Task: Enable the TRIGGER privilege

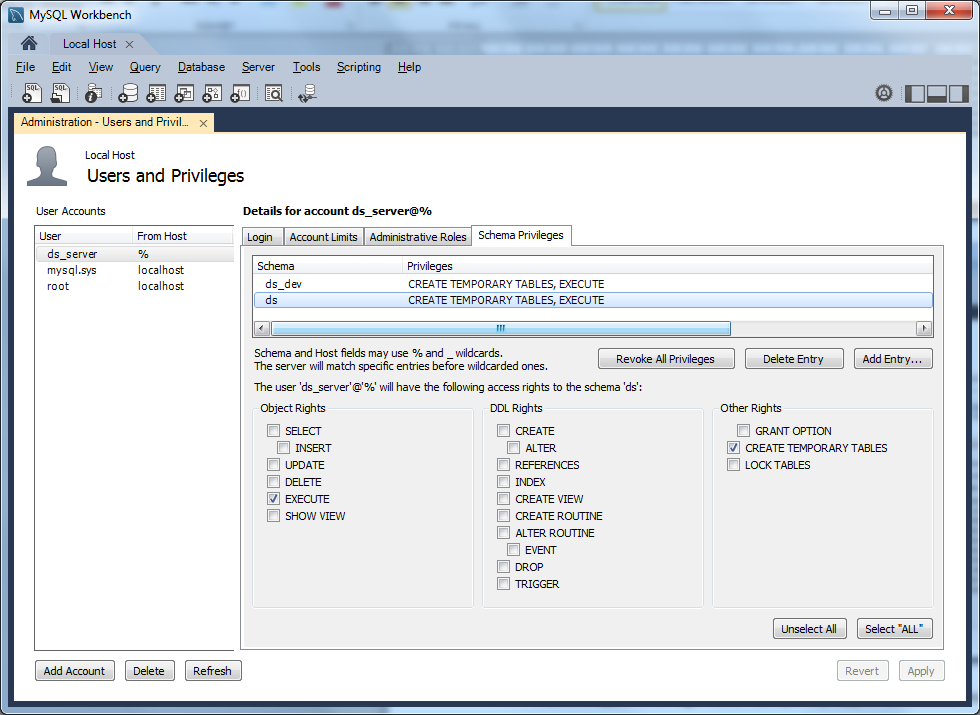Action: pos(503,583)
